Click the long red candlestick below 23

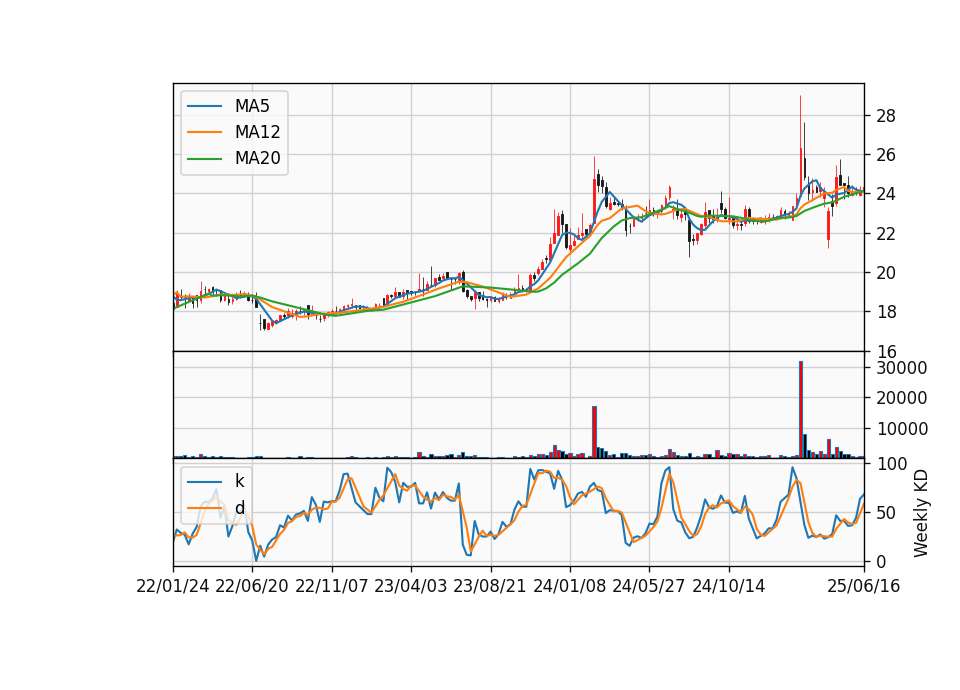pos(828,225)
